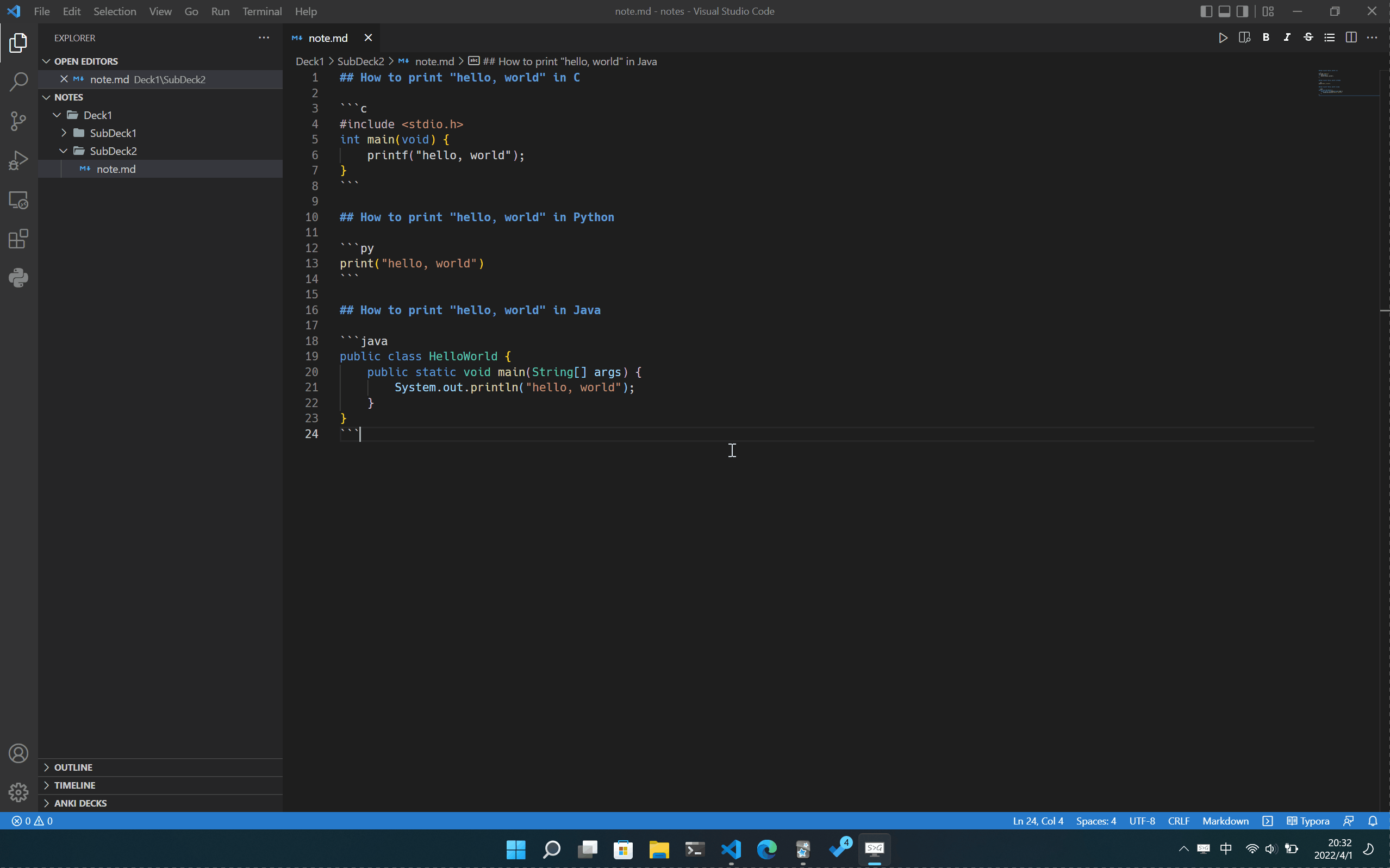
Task: Toggle secondary side bar visibility
Action: (1243, 11)
